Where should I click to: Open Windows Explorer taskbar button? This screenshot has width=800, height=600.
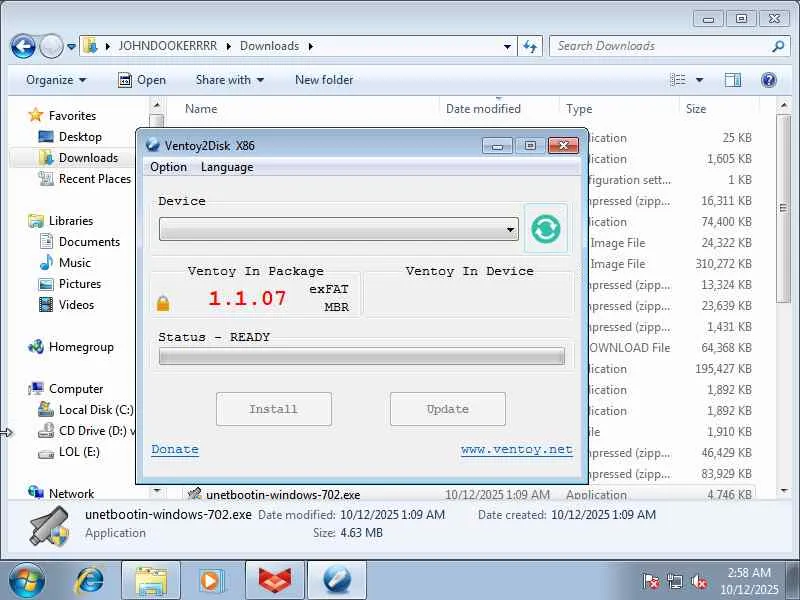tap(151, 581)
